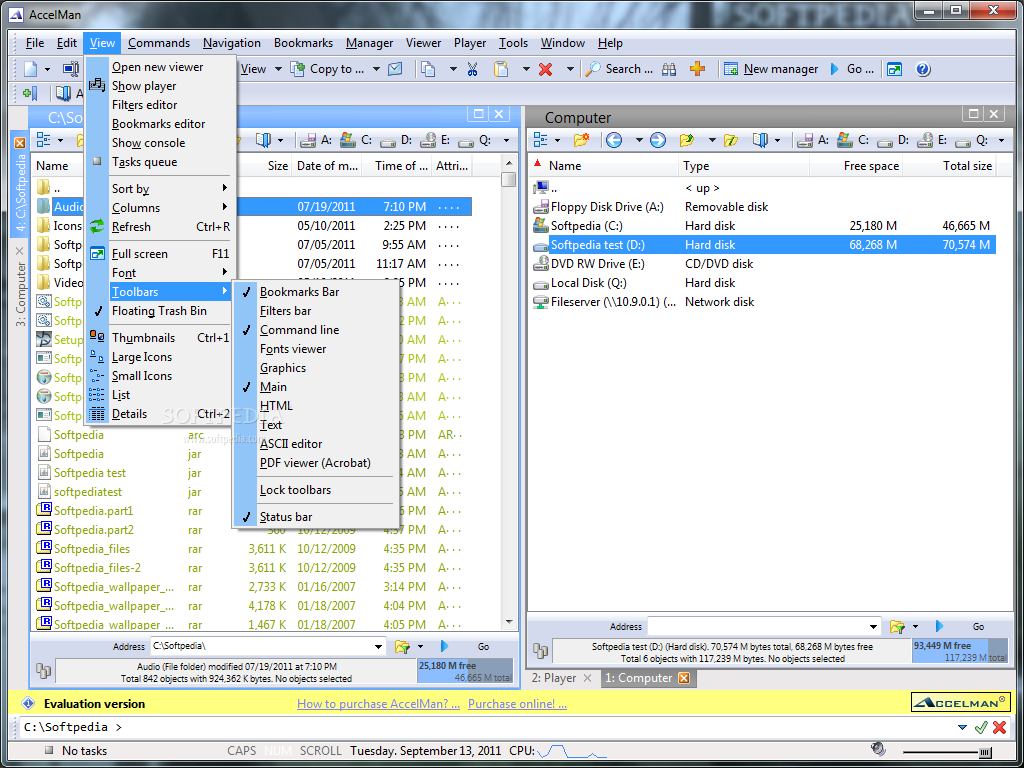This screenshot has height=768, width=1024.
Task: Click the Cut scissors icon in main toolbar
Action: pyautogui.click(x=473, y=69)
